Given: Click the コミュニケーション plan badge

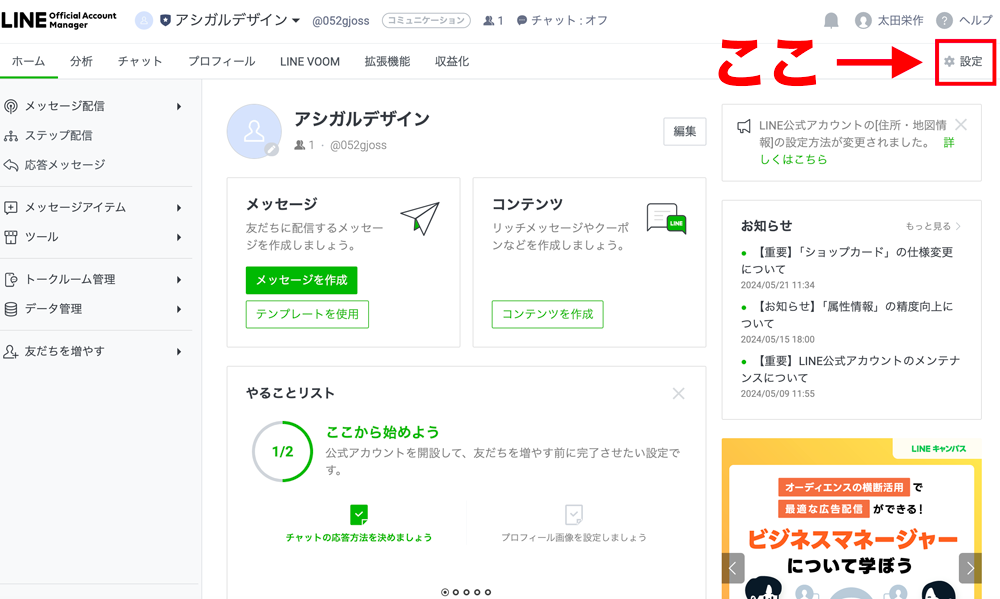Looking at the screenshot, I should click(x=426, y=20).
